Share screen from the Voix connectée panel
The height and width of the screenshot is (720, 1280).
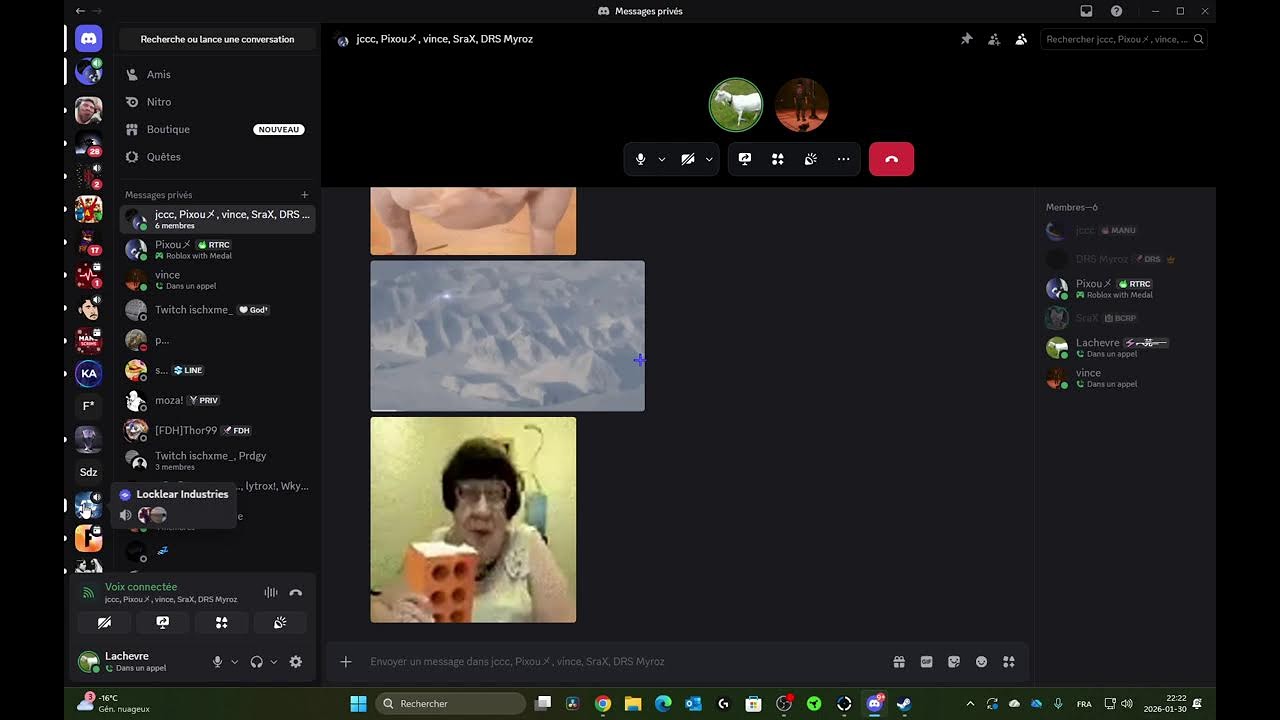click(163, 622)
